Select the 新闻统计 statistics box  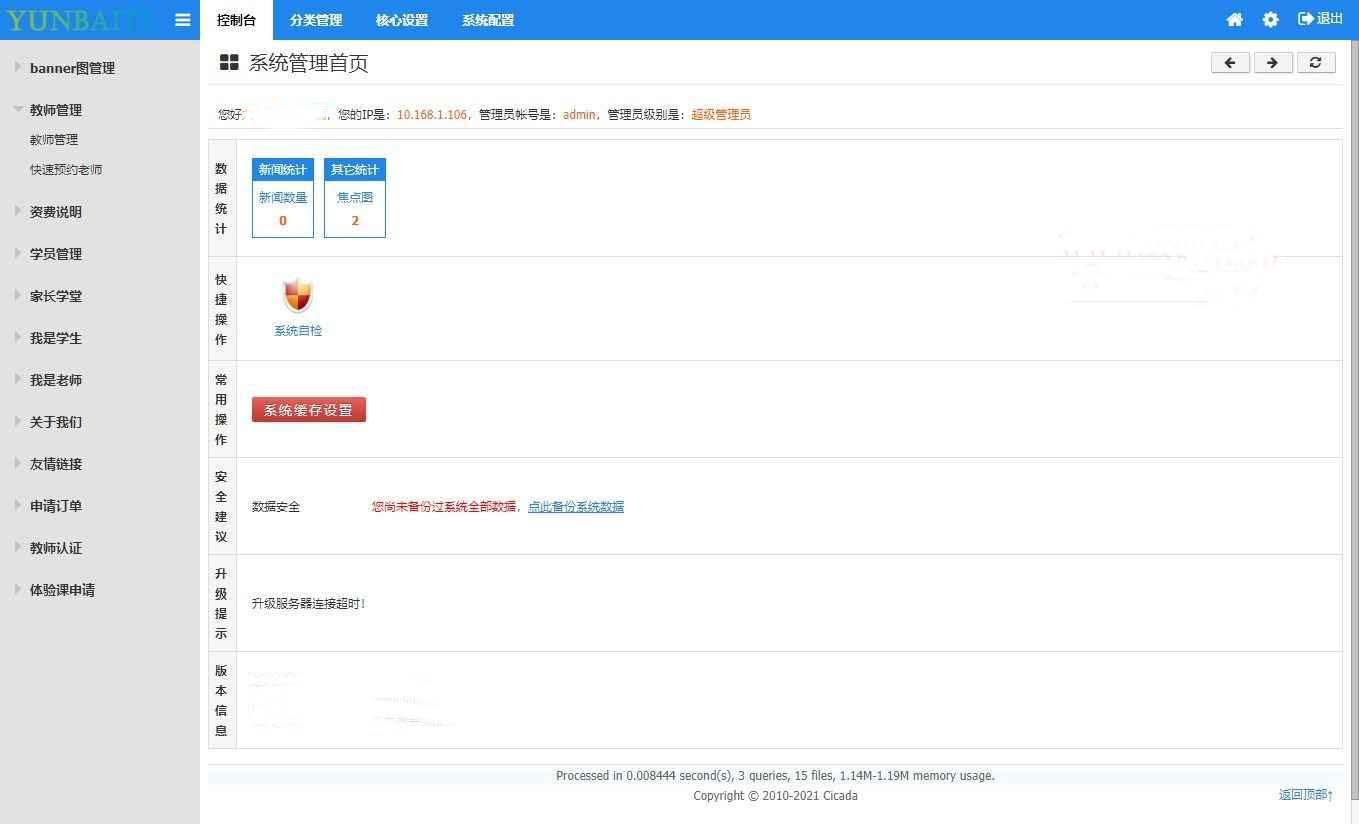283,197
